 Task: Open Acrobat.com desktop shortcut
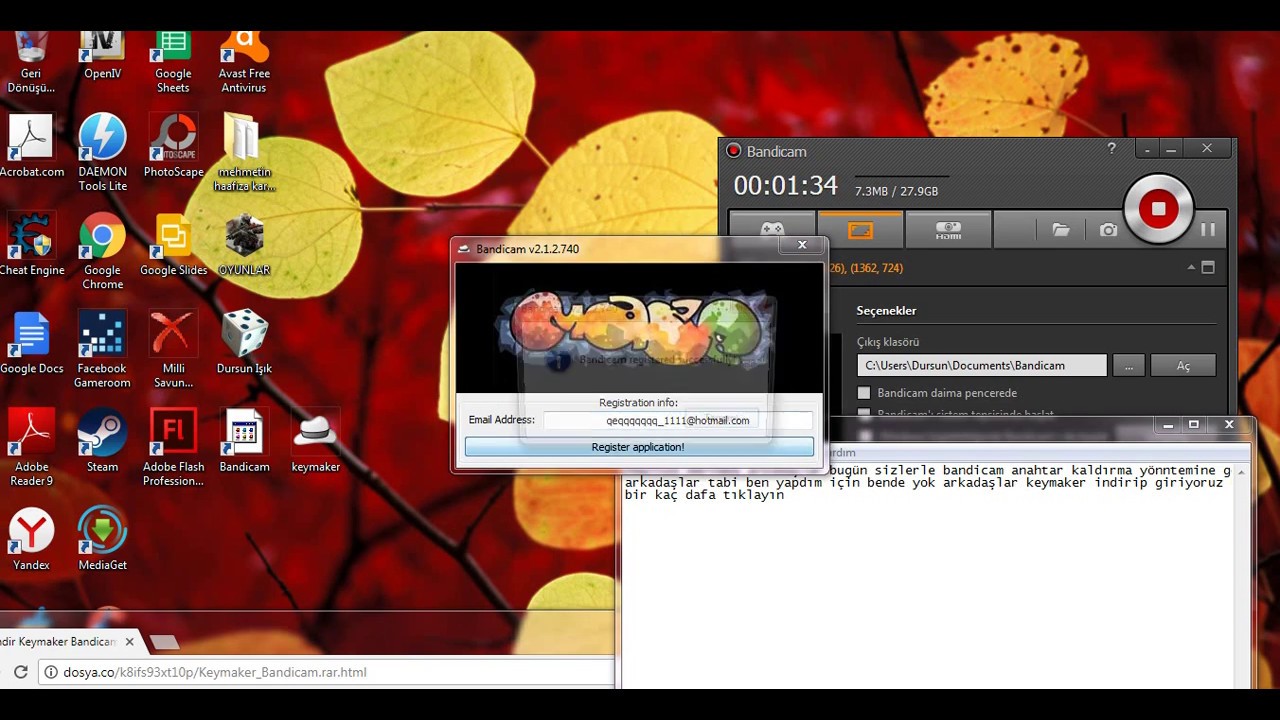tap(31, 146)
